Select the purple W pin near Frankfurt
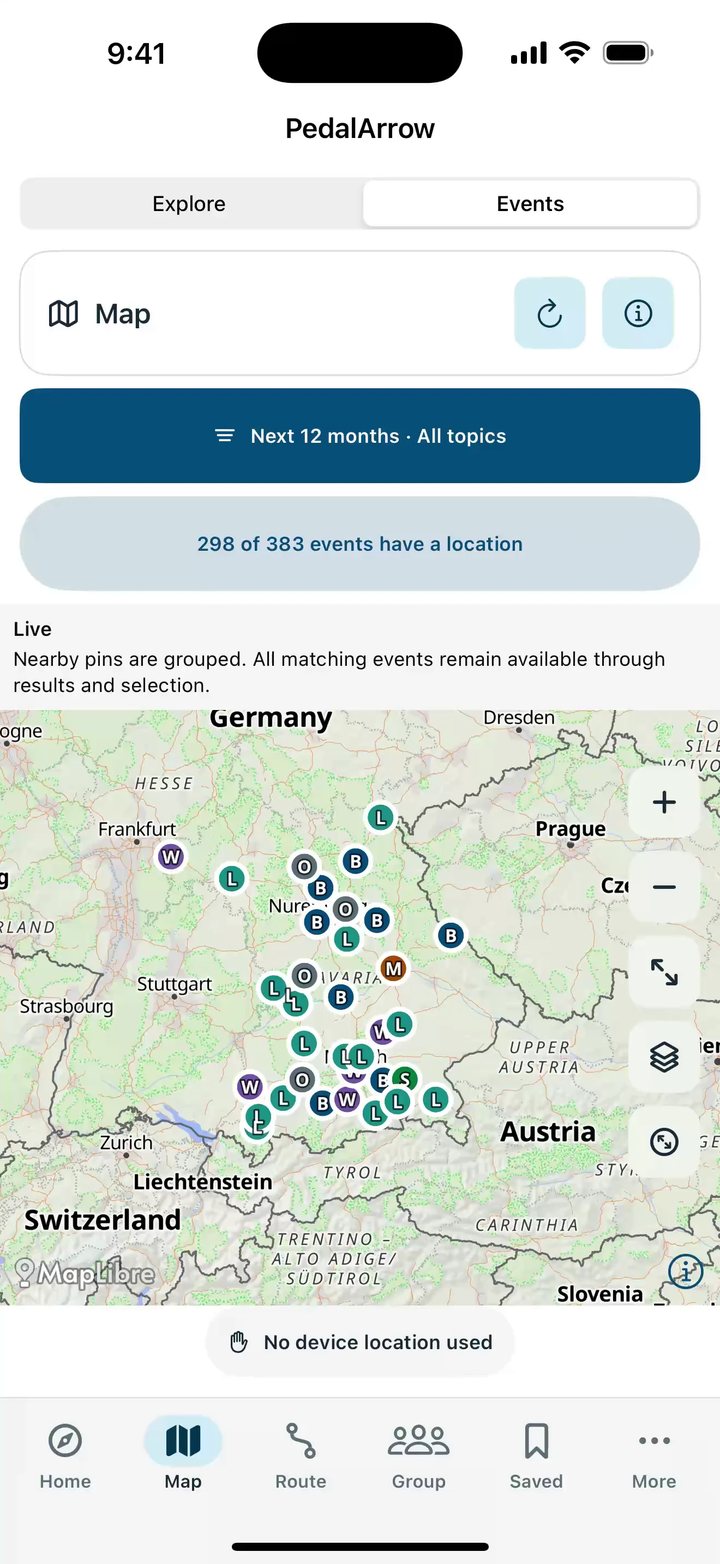This screenshot has width=720, height=1564. pyautogui.click(x=171, y=857)
